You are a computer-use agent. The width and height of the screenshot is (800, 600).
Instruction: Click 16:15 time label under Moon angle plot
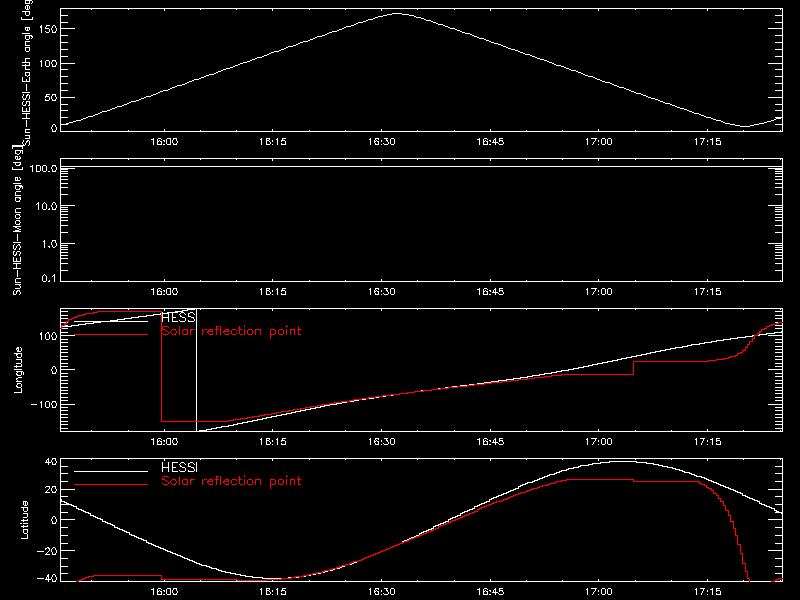click(x=273, y=292)
